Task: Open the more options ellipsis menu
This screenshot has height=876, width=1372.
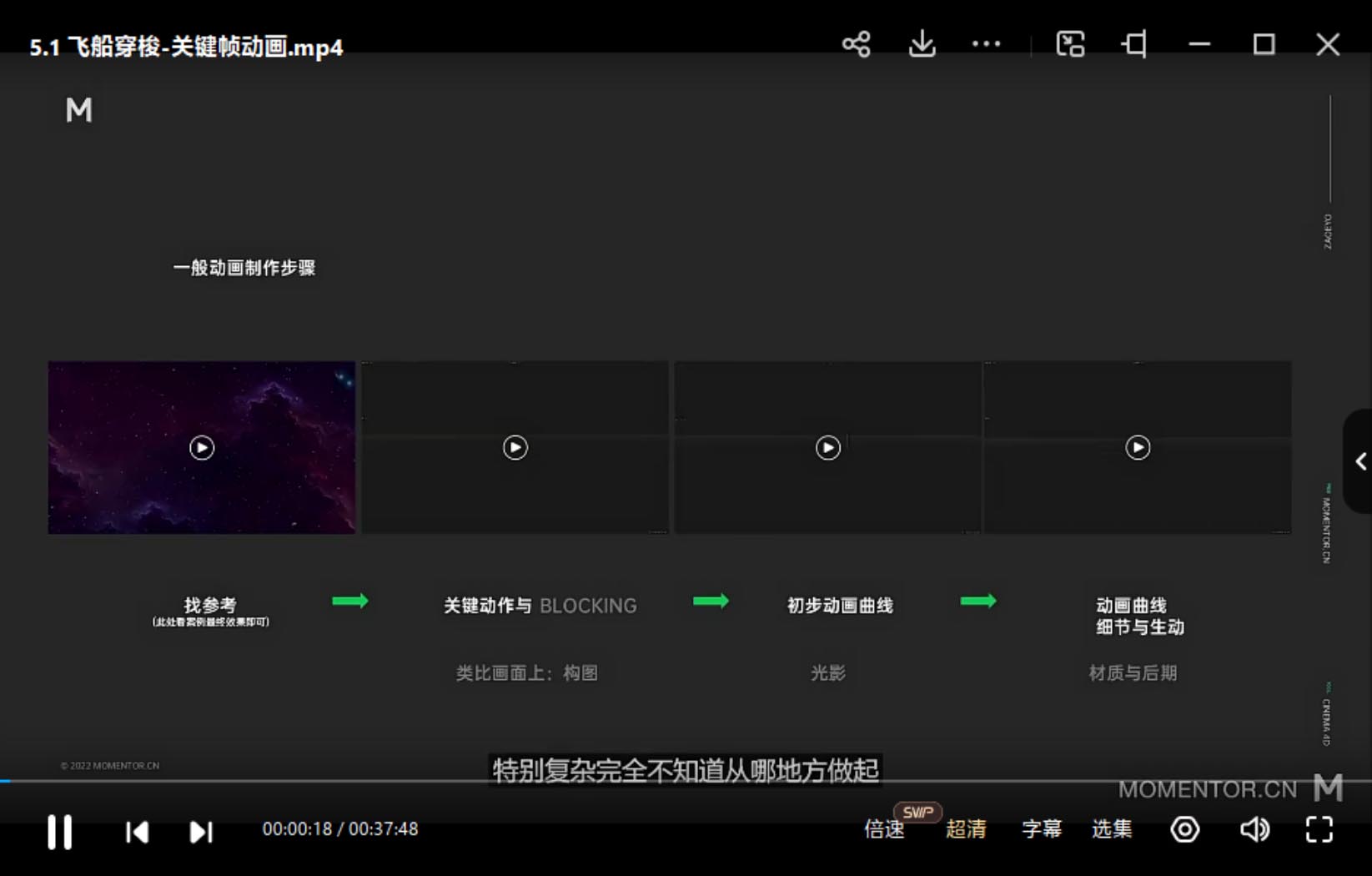Action: pyautogui.click(x=986, y=44)
